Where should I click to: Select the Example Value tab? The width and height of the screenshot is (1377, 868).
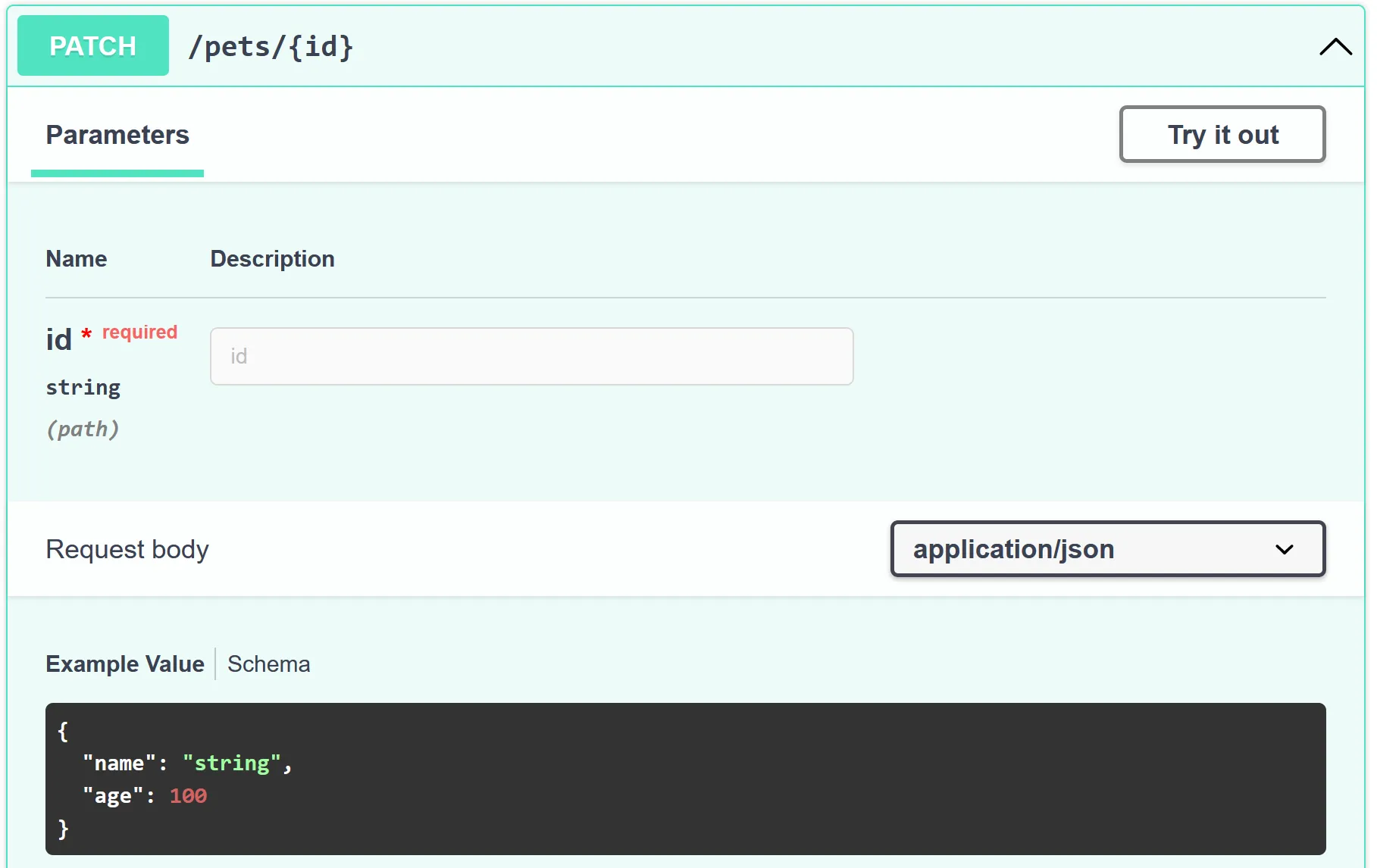(125, 664)
